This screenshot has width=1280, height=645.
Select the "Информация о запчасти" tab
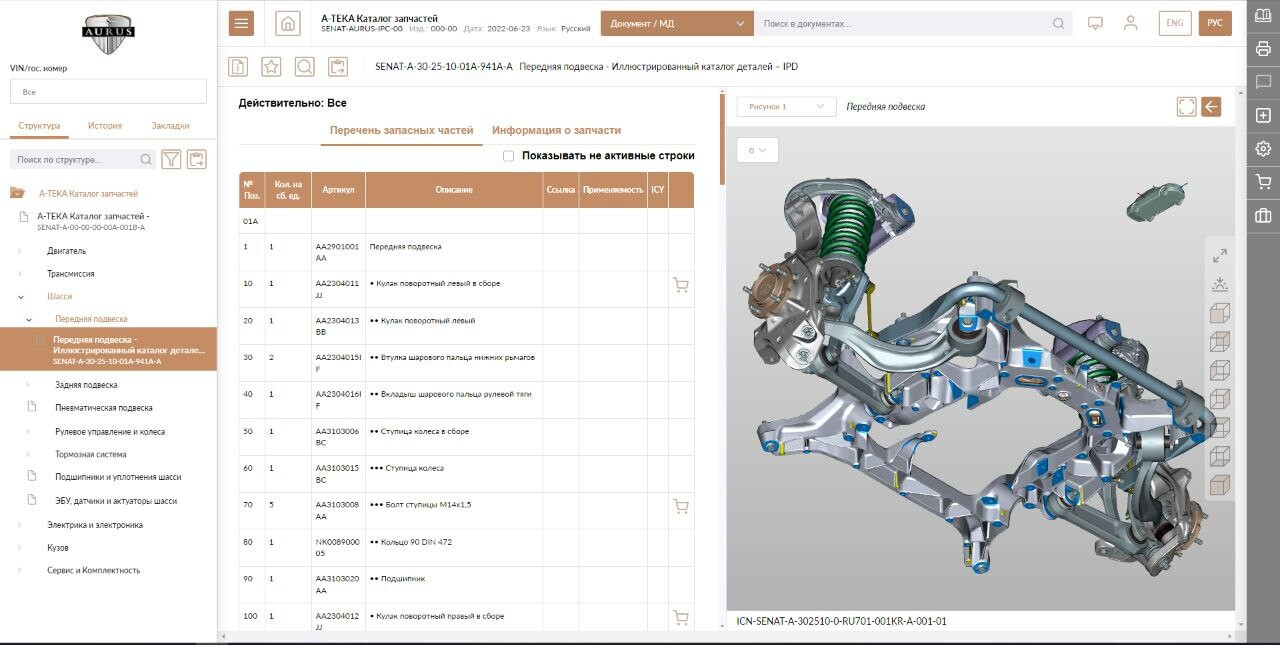(x=556, y=131)
